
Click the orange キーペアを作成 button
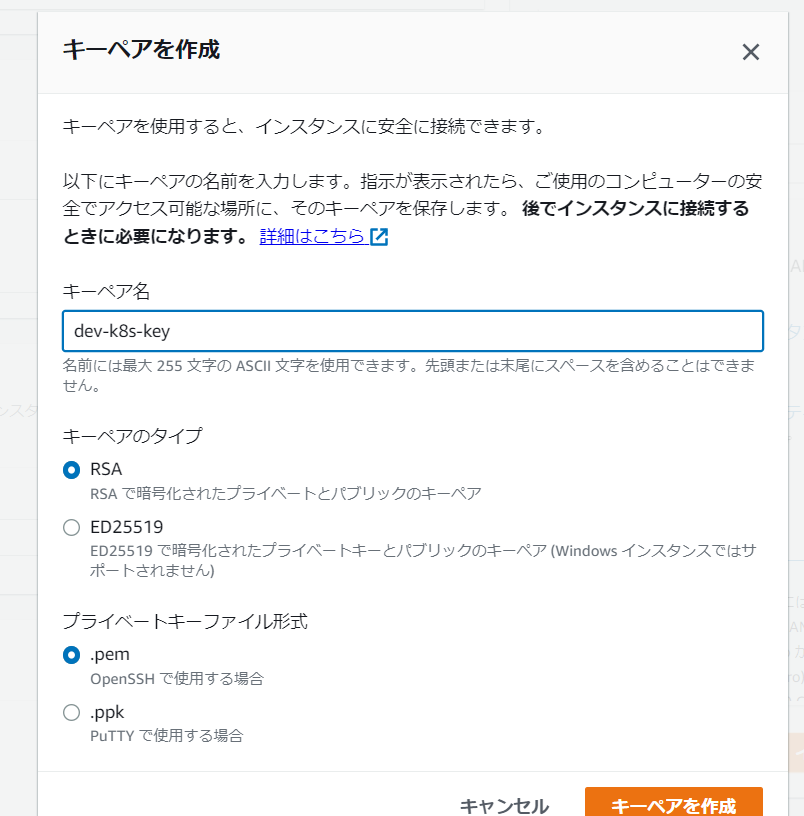[x=673, y=806]
